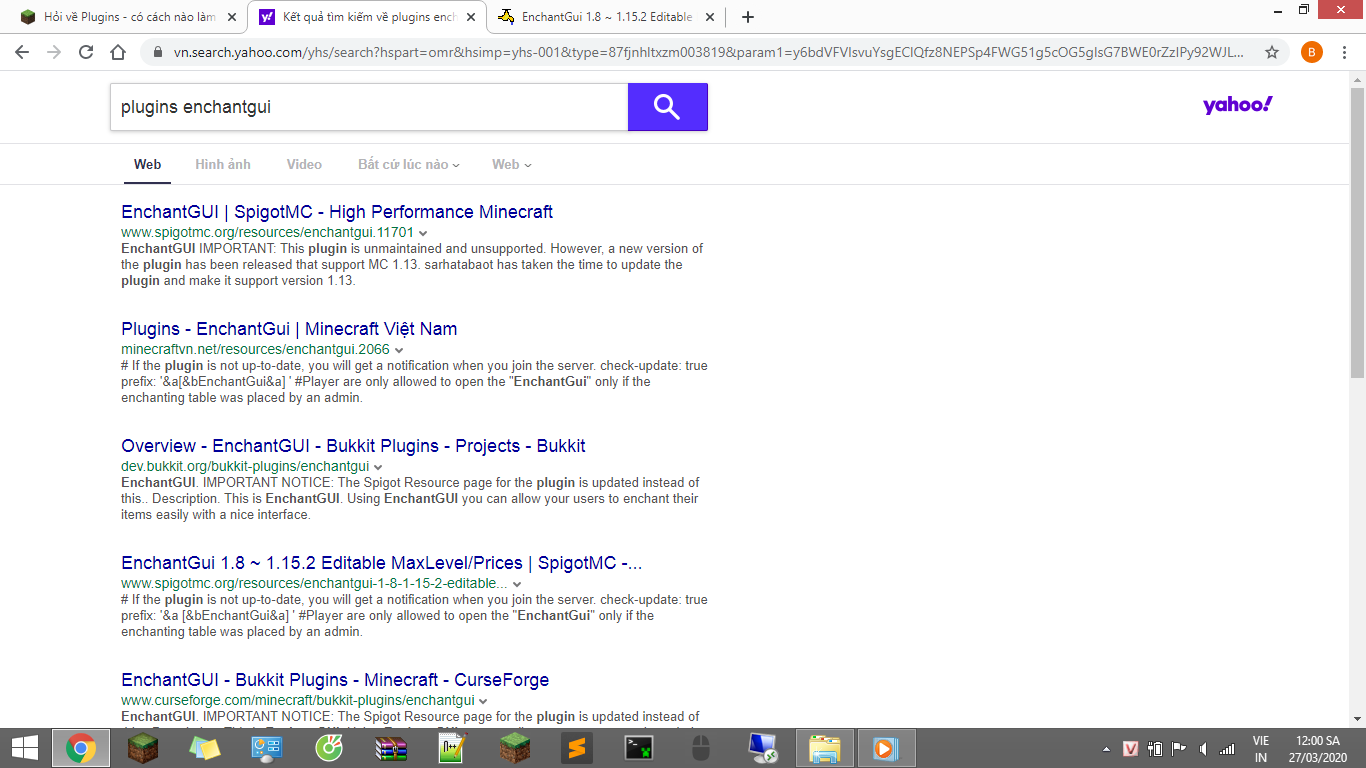
Task: Switch to the Video results tab
Action: click(304, 164)
